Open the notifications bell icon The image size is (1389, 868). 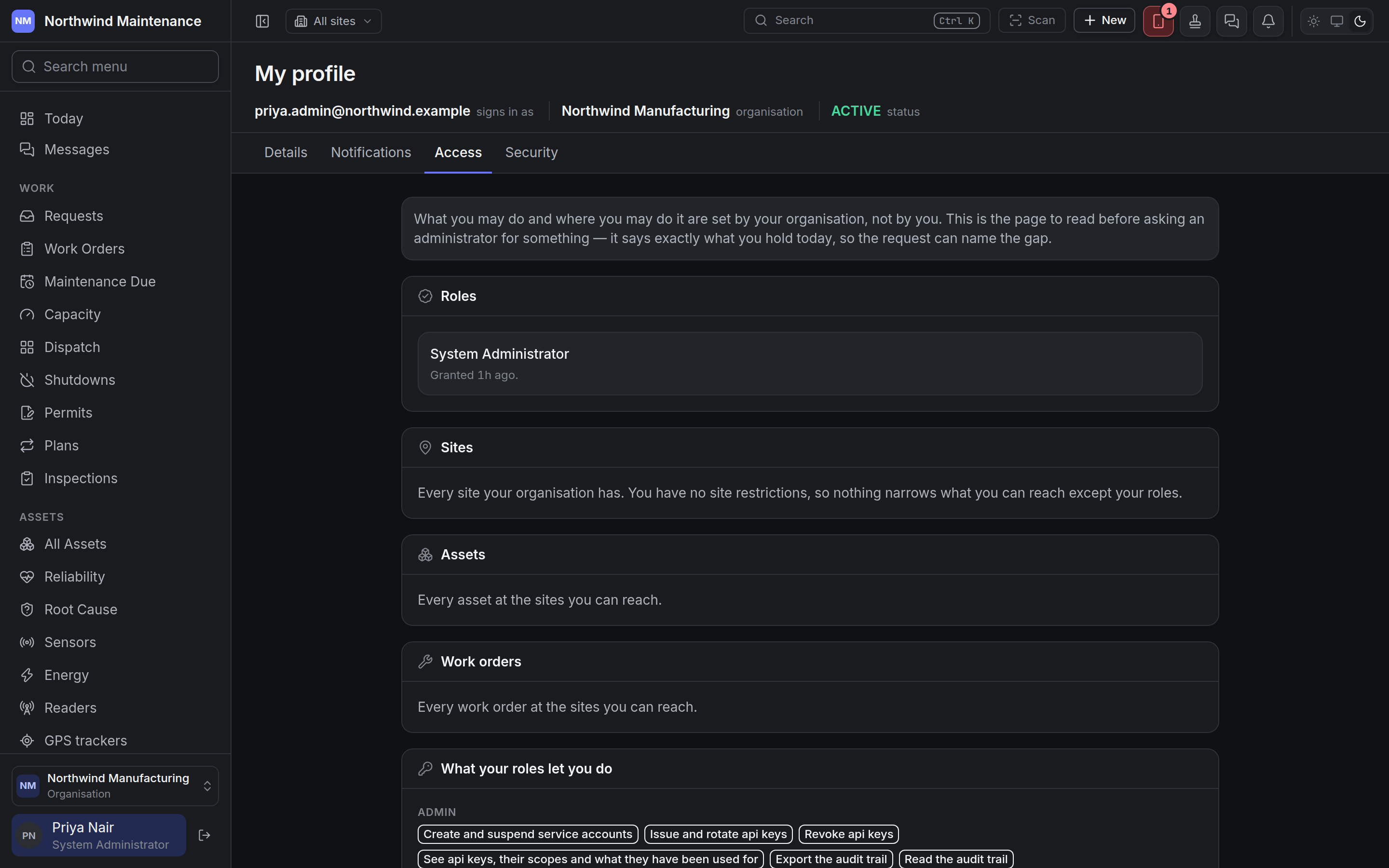(x=1268, y=21)
